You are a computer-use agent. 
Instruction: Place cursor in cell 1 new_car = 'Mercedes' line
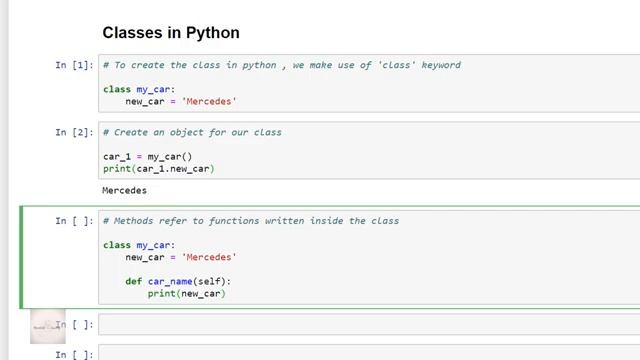181,102
